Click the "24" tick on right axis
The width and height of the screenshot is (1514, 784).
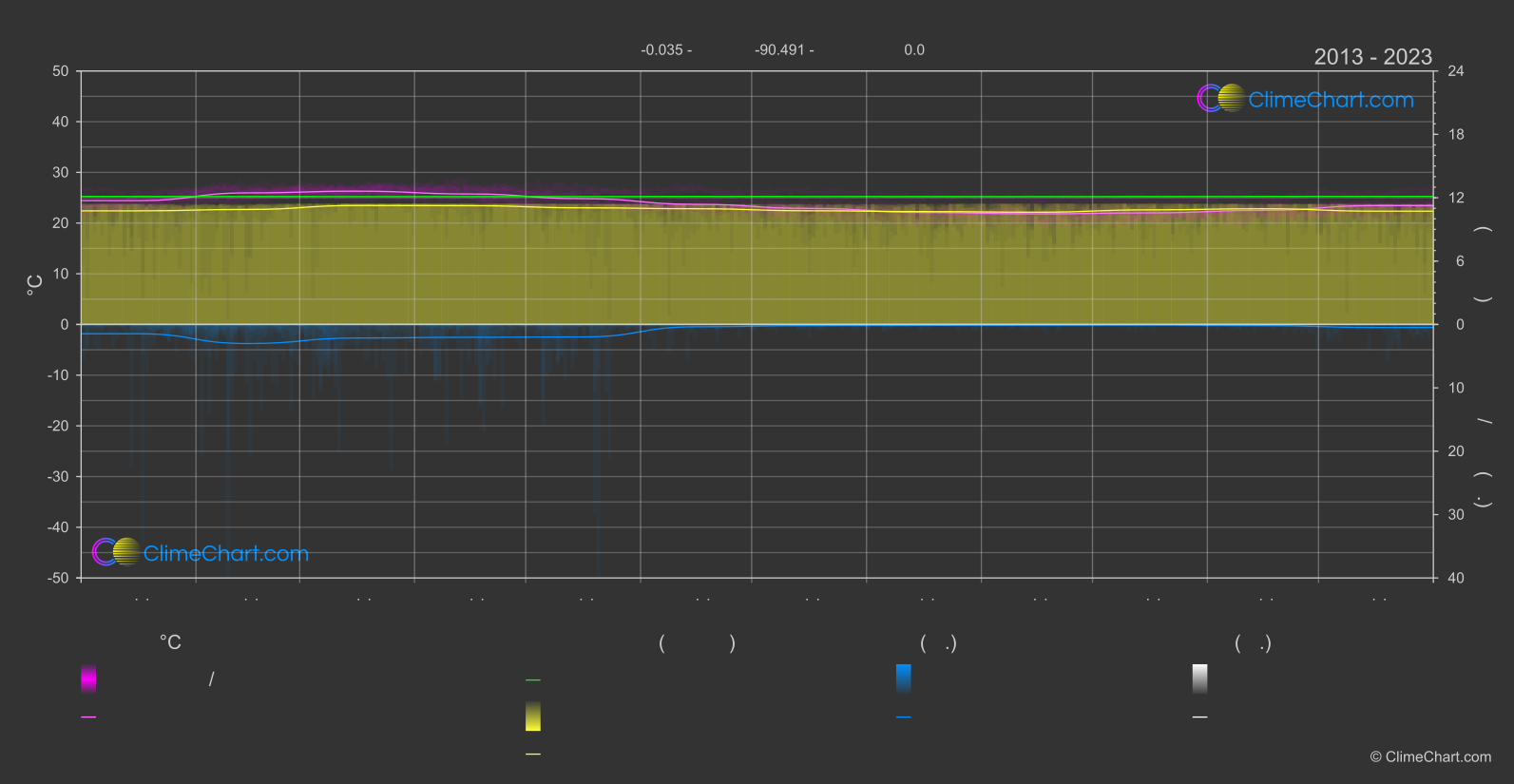[x=1456, y=71]
